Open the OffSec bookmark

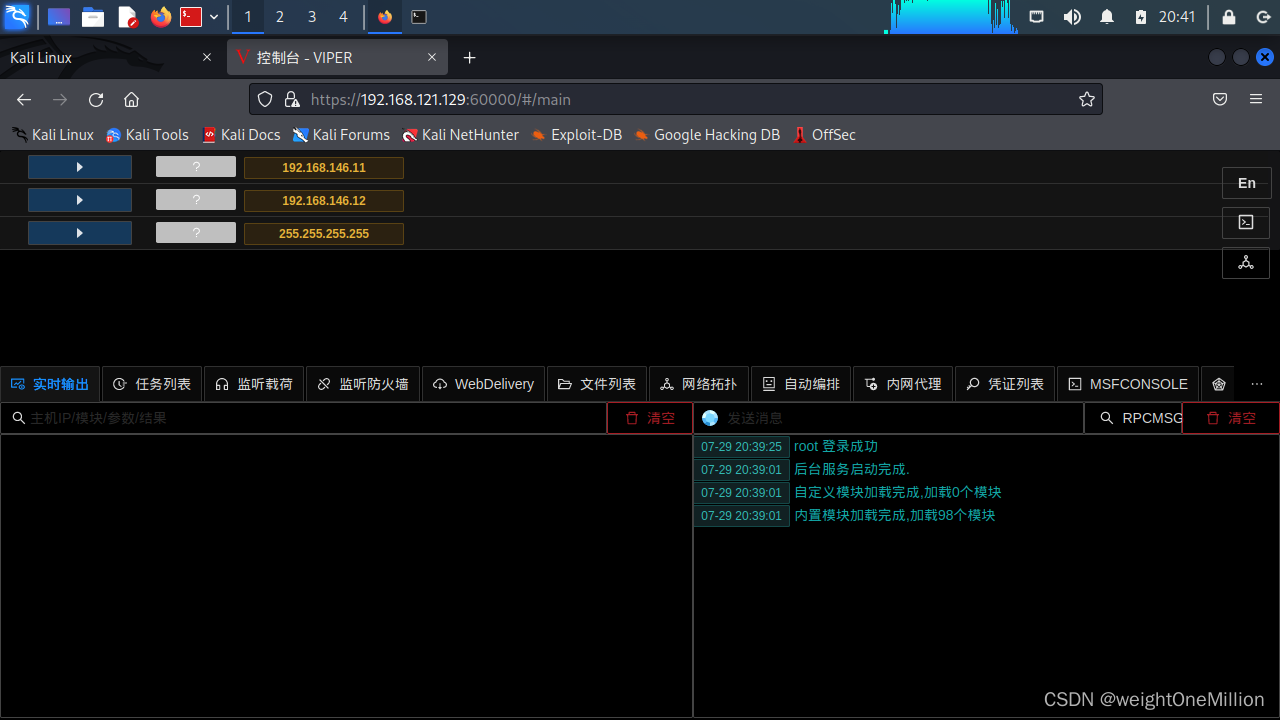[x=824, y=135]
